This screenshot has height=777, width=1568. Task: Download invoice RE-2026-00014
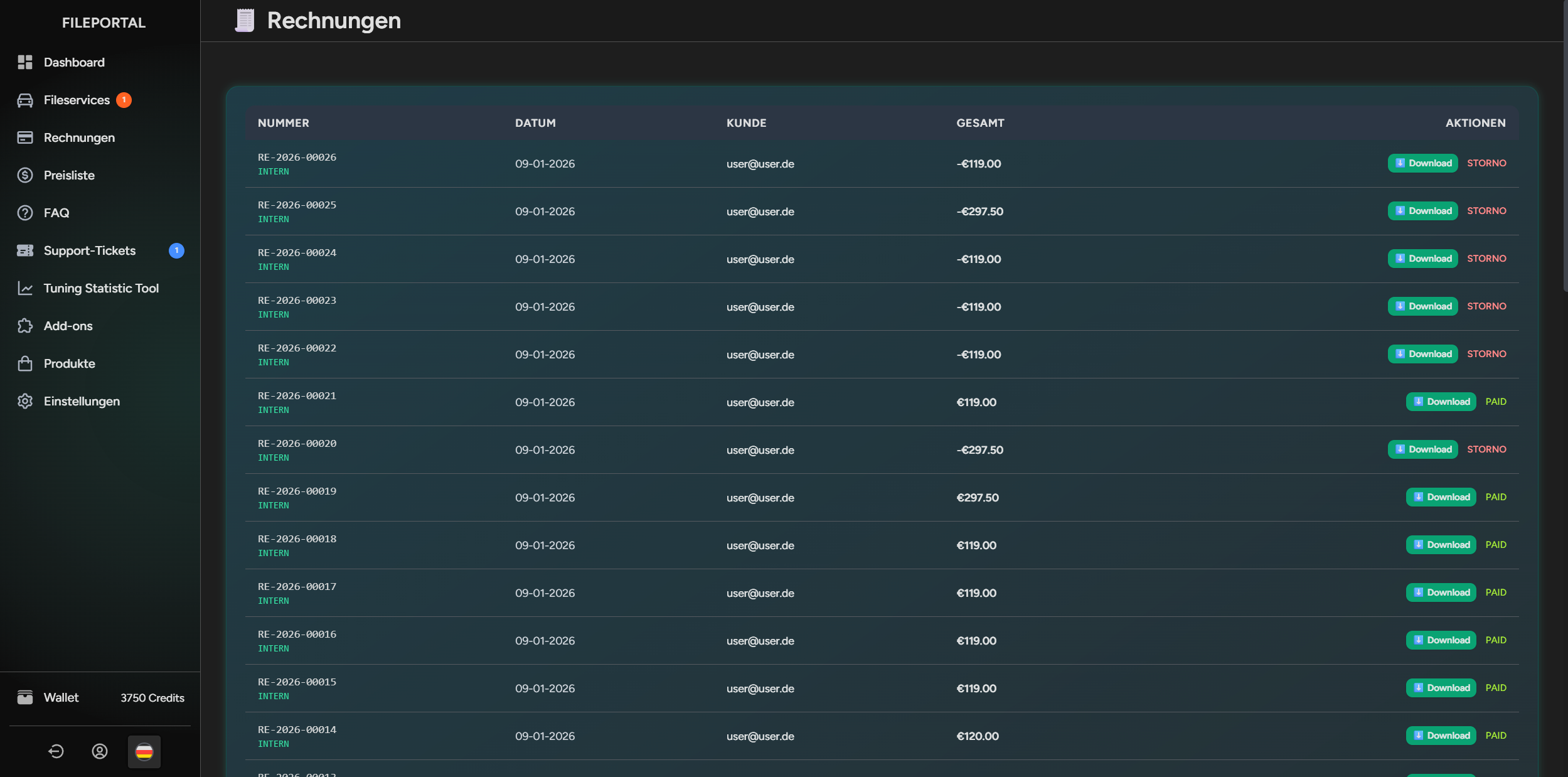pos(1441,736)
